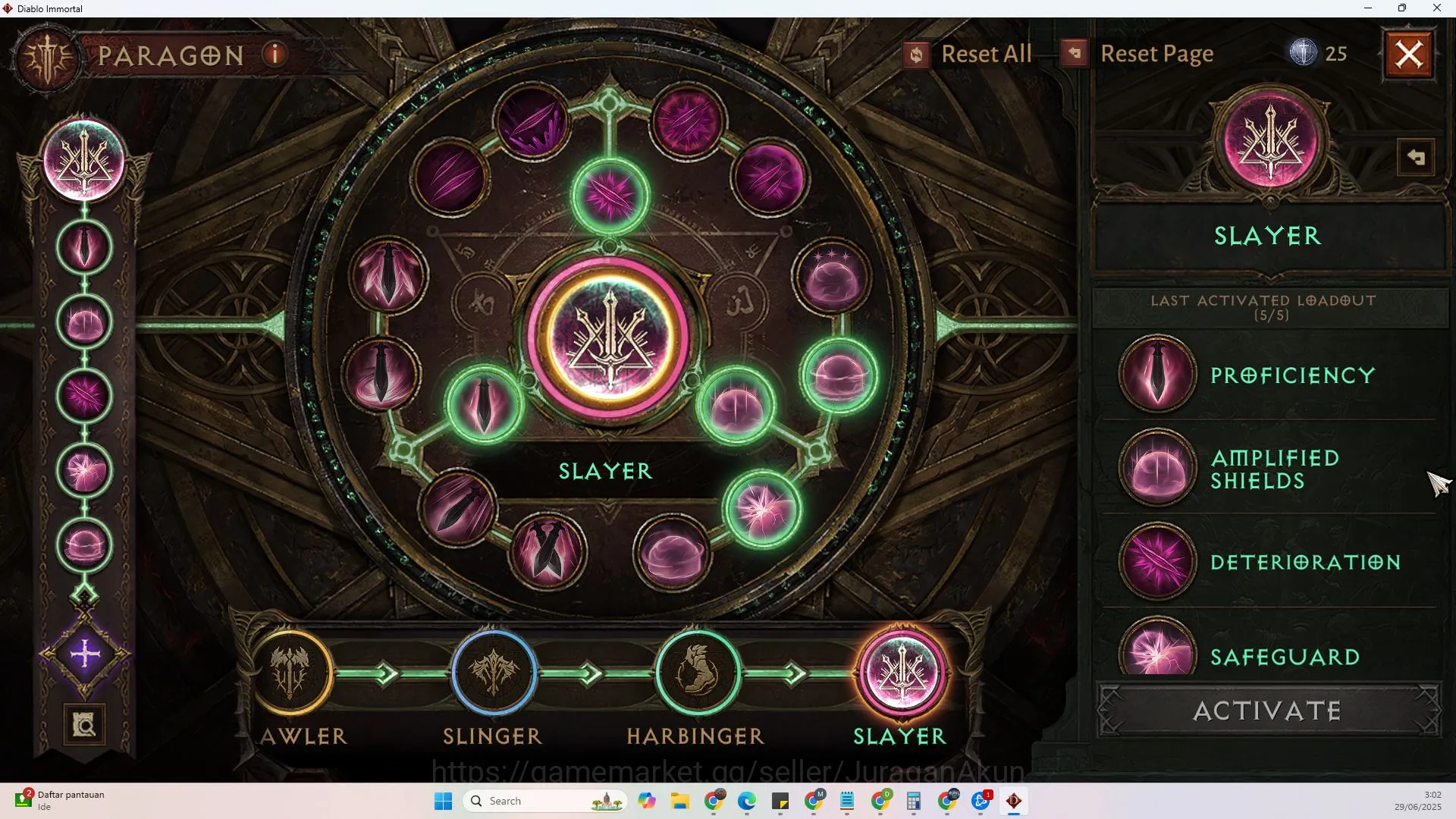Open Microsoft Edge from the taskbar

747,801
